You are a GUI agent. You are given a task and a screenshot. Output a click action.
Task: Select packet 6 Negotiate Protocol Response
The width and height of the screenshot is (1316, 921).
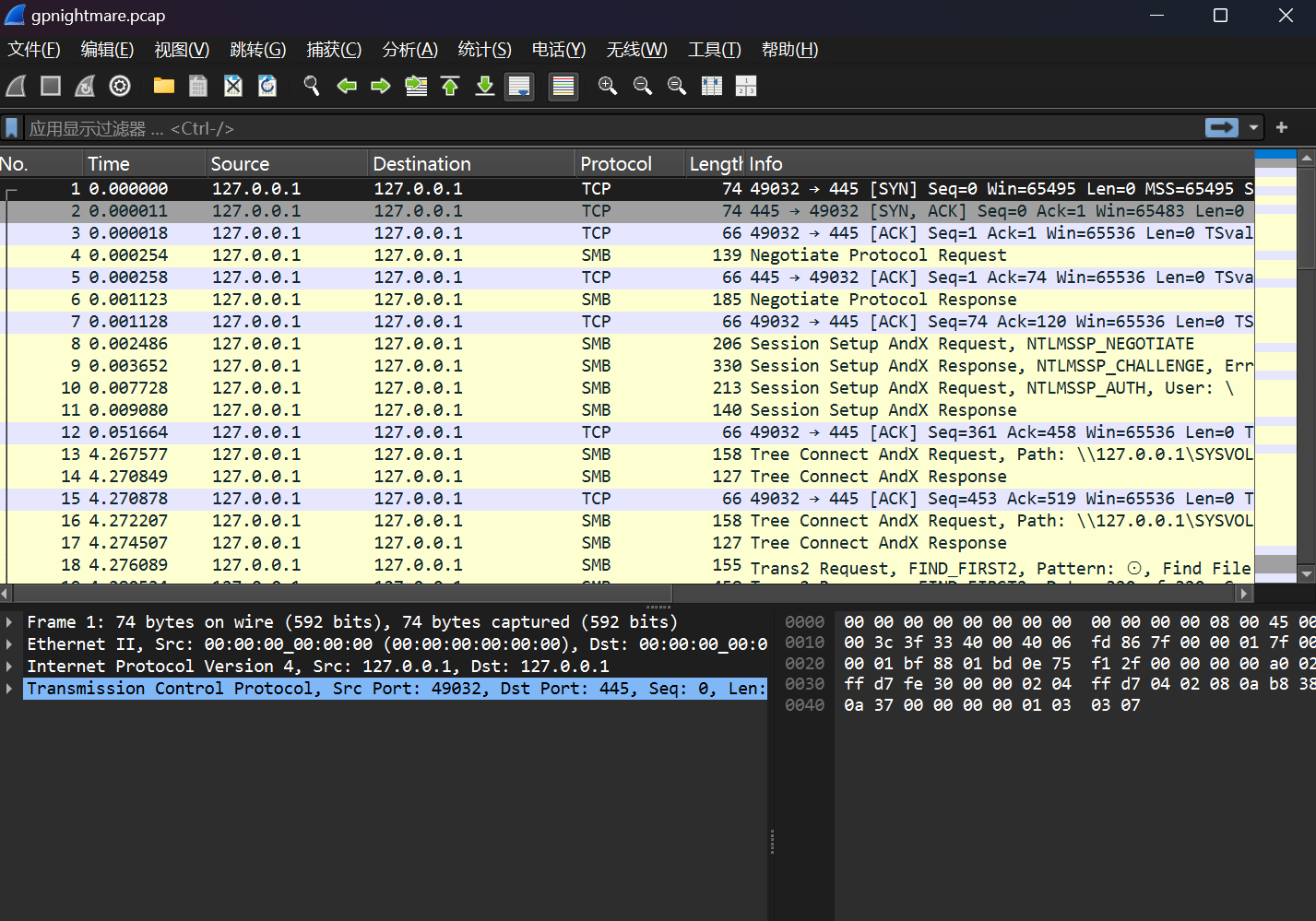(x=627, y=300)
